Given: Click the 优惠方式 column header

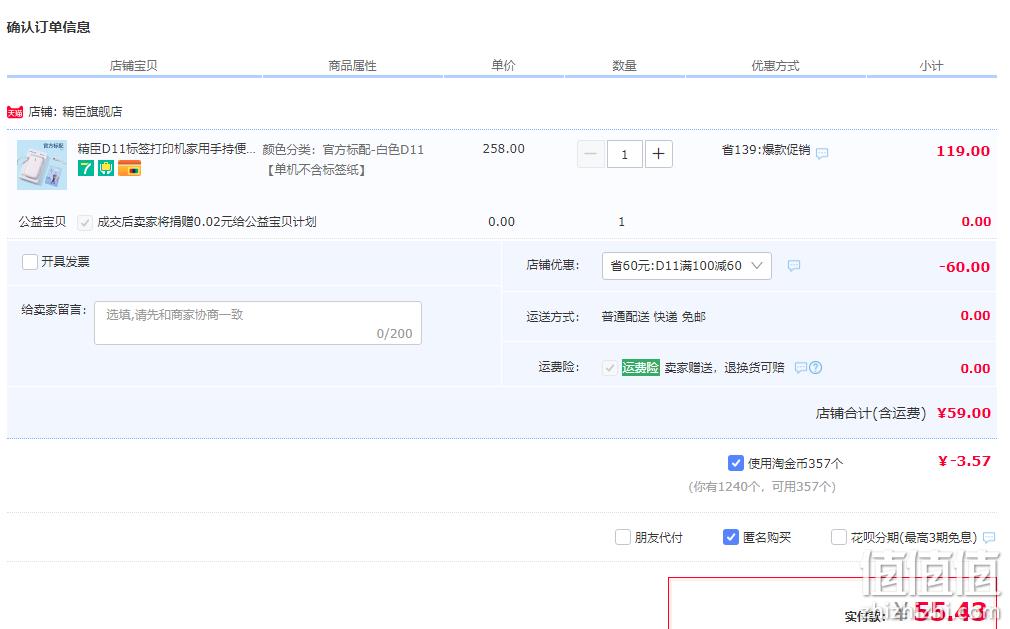Looking at the screenshot, I should point(776,66).
